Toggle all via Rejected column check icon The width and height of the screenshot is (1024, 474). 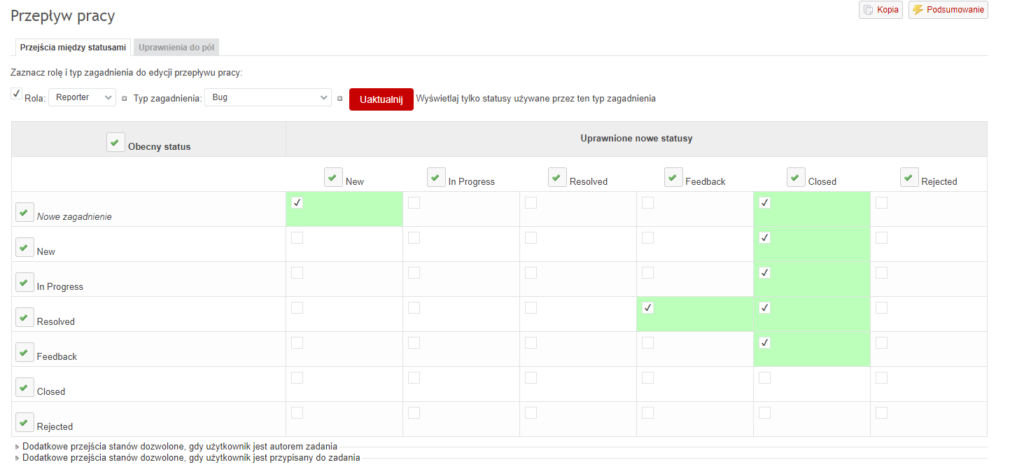[x=909, y=177]
